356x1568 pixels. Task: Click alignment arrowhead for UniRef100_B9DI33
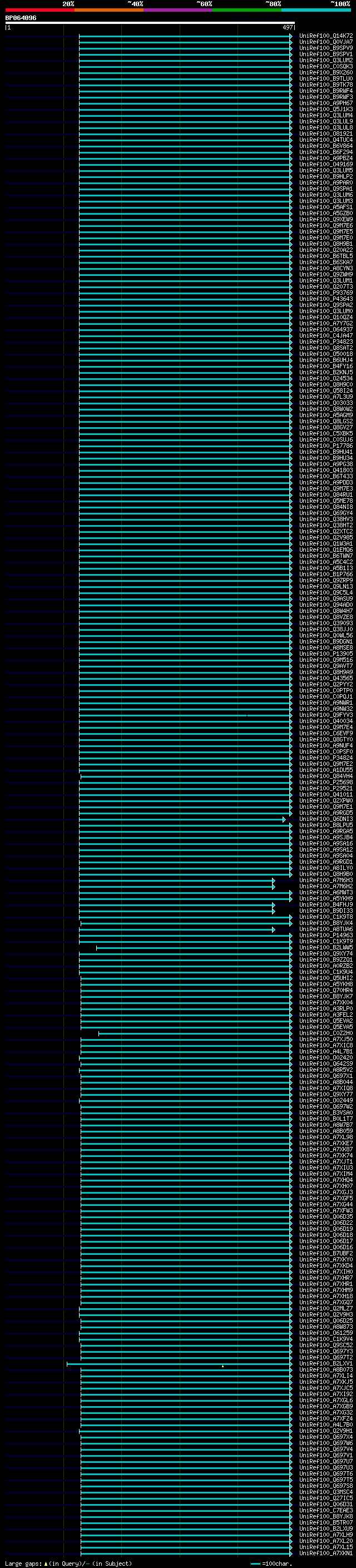pyautogui.click(x=273, y=911)
